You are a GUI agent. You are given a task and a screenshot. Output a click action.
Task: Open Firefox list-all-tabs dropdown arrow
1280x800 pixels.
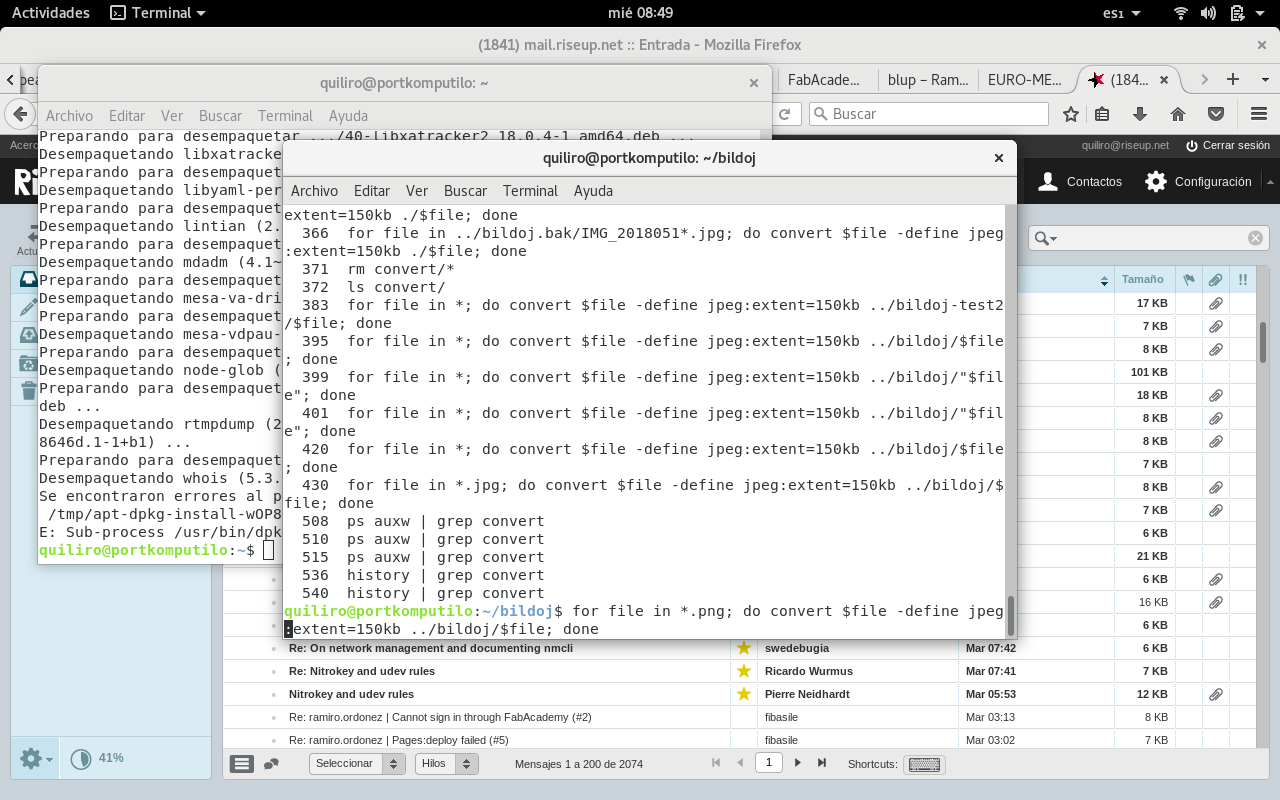[x=1261, y=79]
